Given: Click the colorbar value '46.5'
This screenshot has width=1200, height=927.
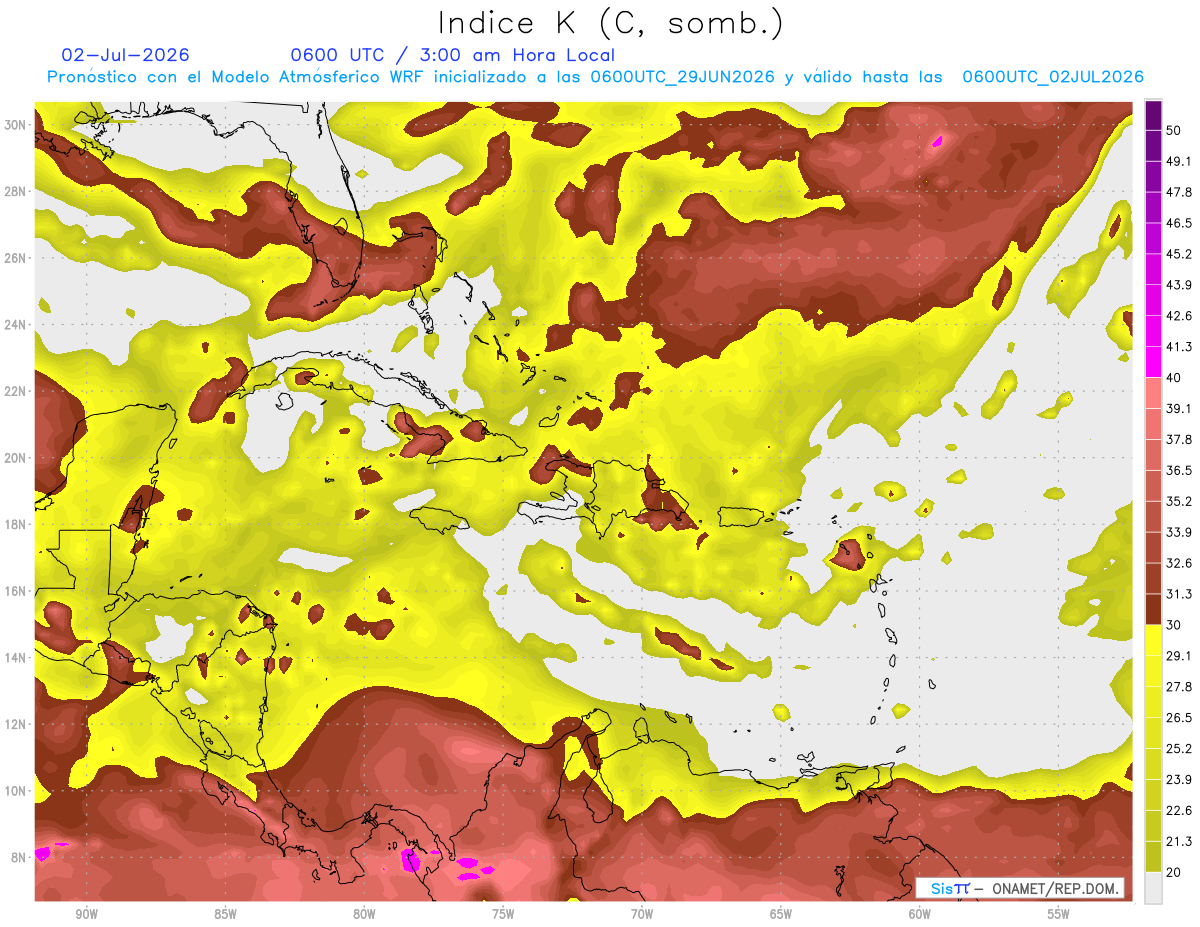Looking at the screenshot, I should [x=1178, y=223].
